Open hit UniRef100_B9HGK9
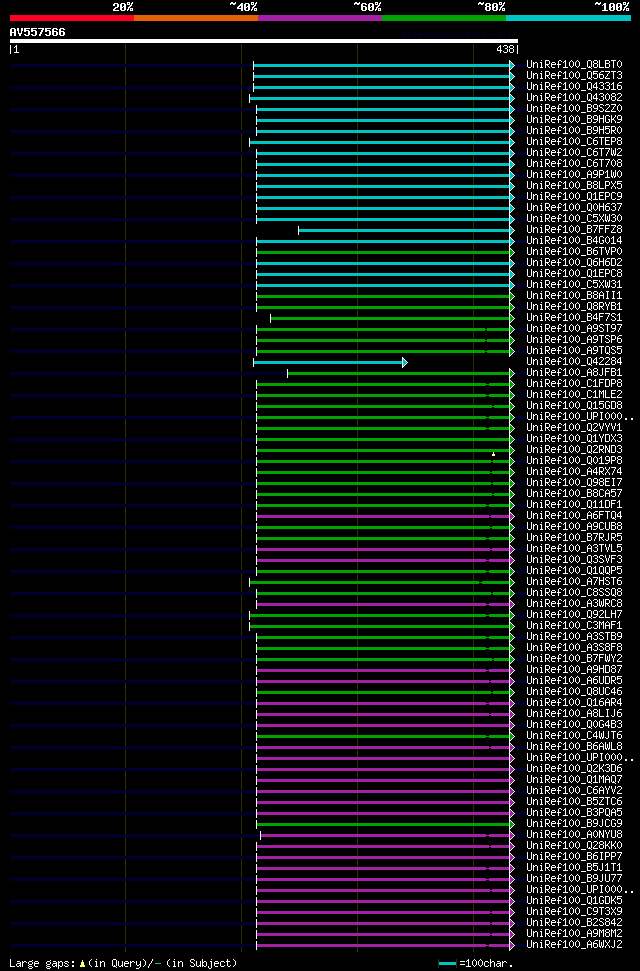 pyautogui.click(x=574, y=120)
